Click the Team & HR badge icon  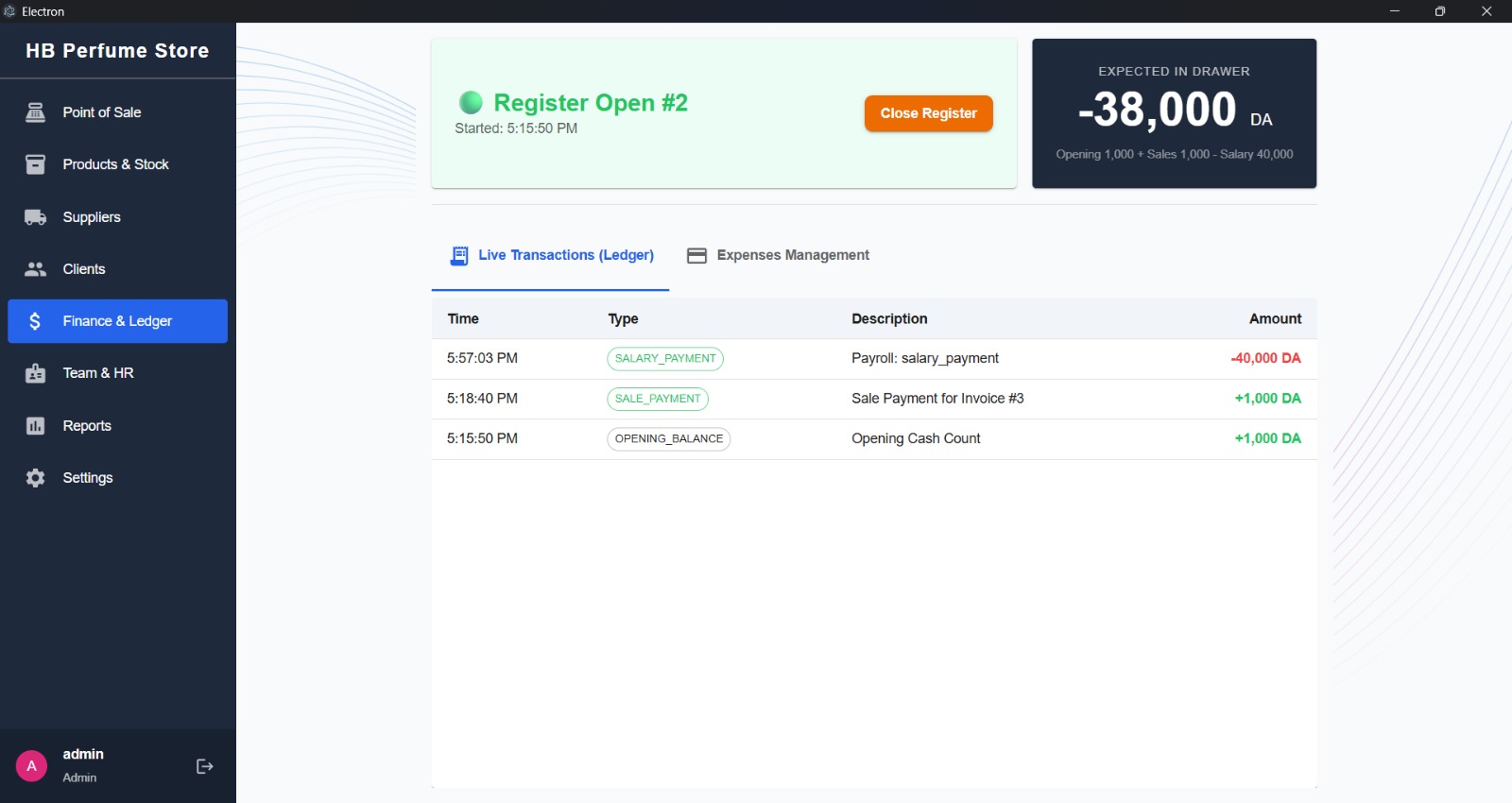tap(35, 373)
